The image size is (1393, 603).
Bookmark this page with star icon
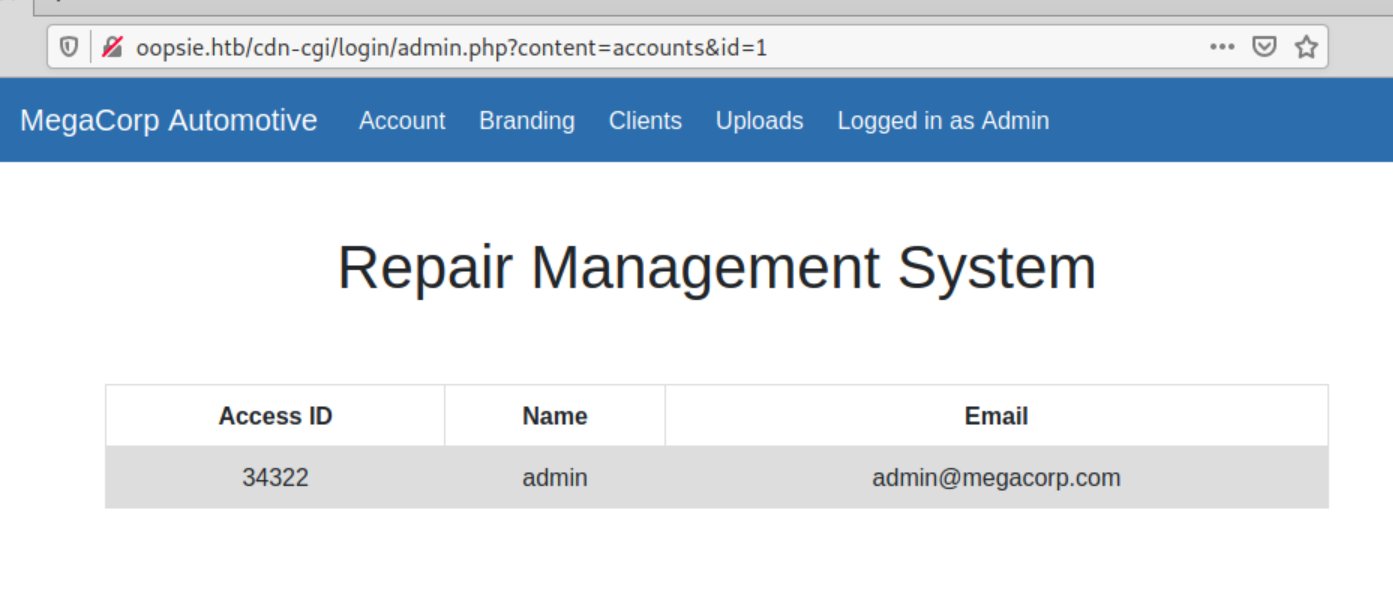click(1306, 47)
